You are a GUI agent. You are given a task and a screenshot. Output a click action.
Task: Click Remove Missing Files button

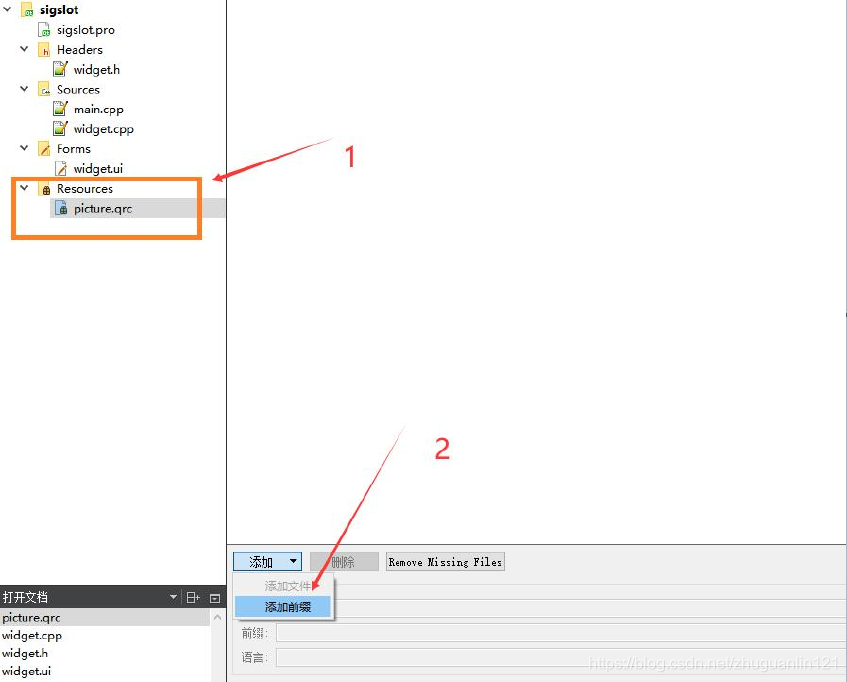click(445, 562)
